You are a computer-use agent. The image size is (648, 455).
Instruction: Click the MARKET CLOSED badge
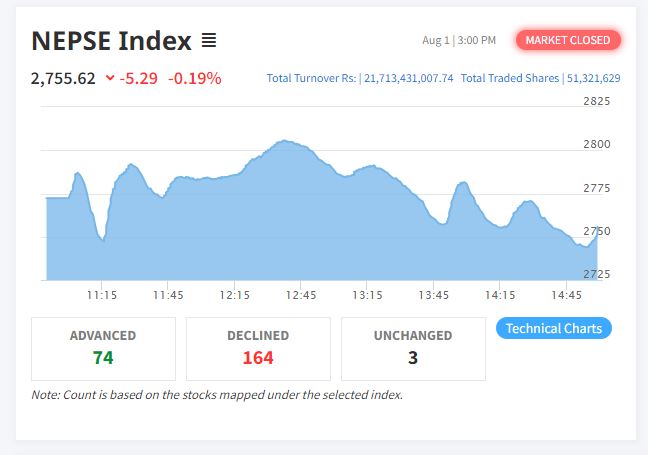coord(568,40)
